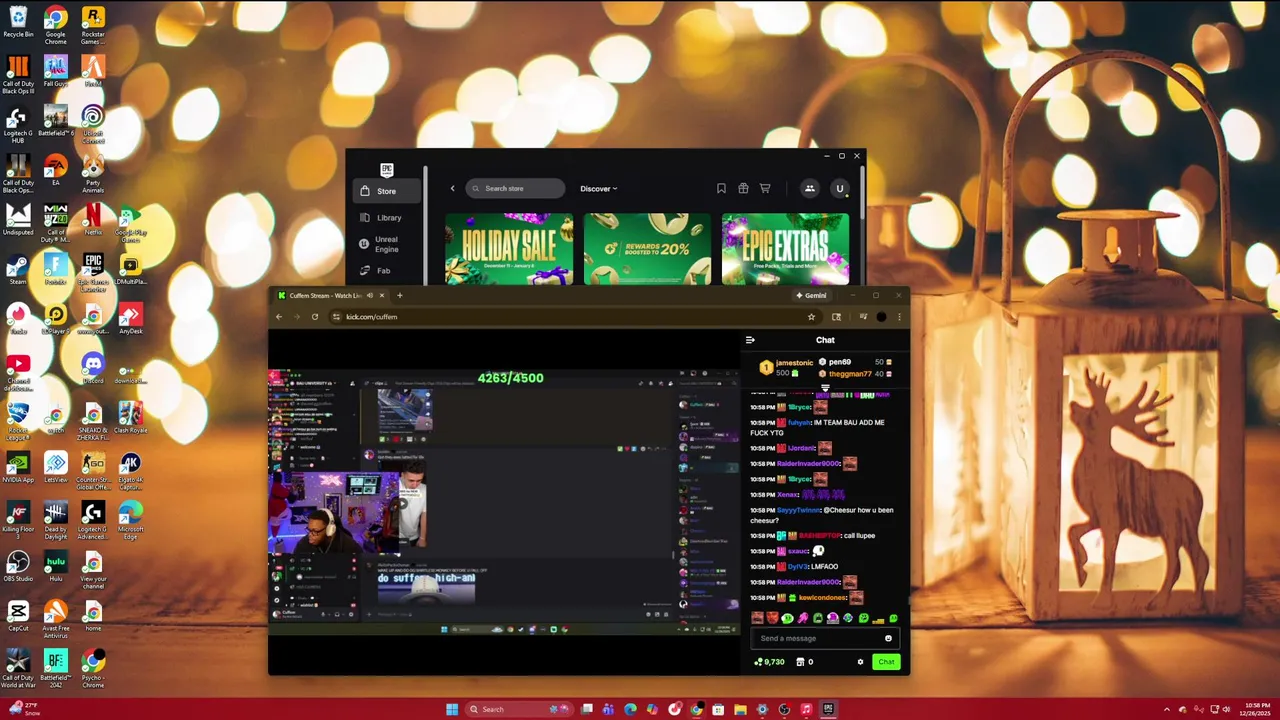Viewport: 1280px width, 720px height.
Task: Open Kick chat settings gear
Action: point(860,662)
